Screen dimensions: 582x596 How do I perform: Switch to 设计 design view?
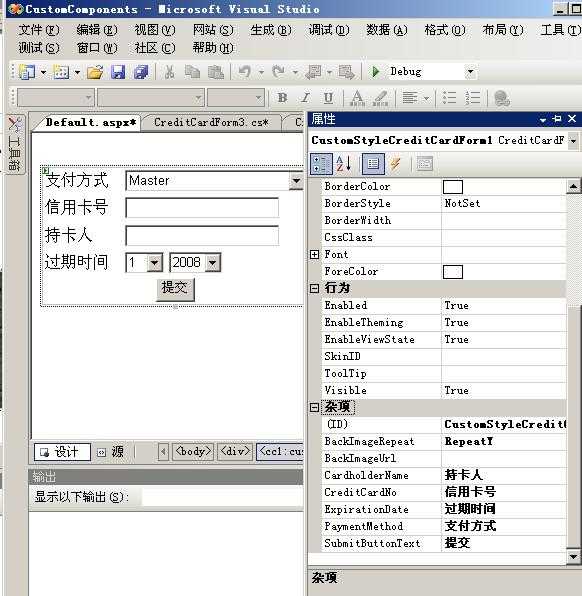[x=62, y=452]
